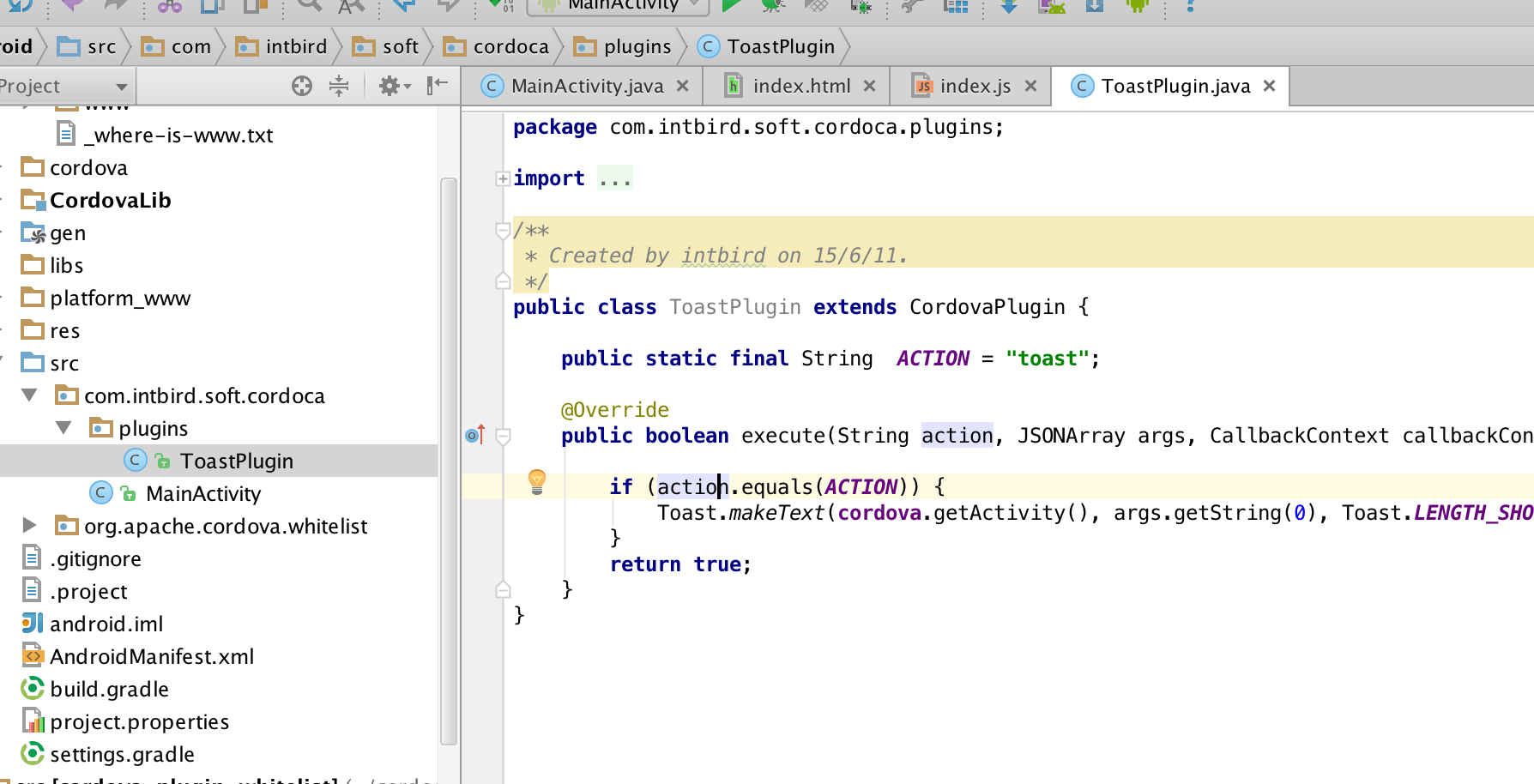Collapse all nodes in the Project panel

tap(339, 86)
